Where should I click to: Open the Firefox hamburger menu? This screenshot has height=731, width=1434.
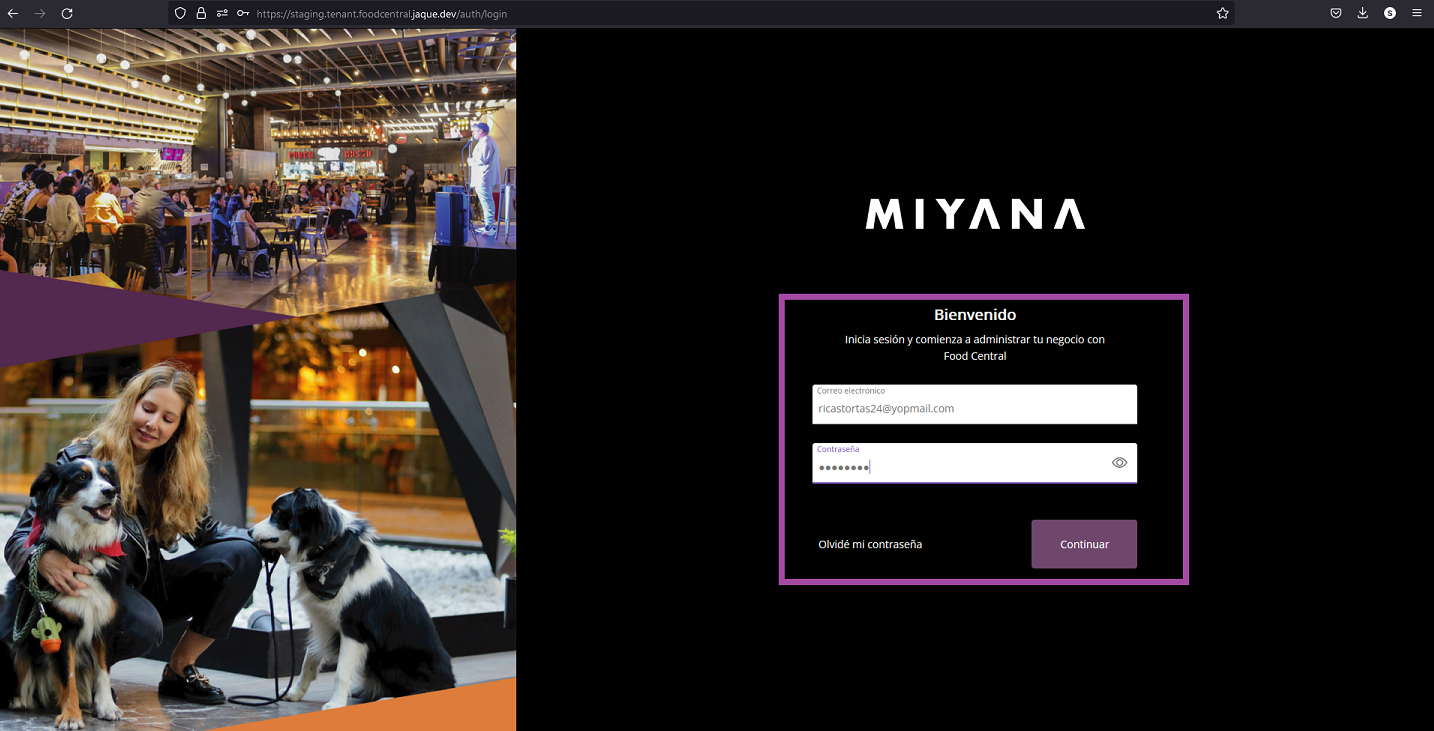1417,14
